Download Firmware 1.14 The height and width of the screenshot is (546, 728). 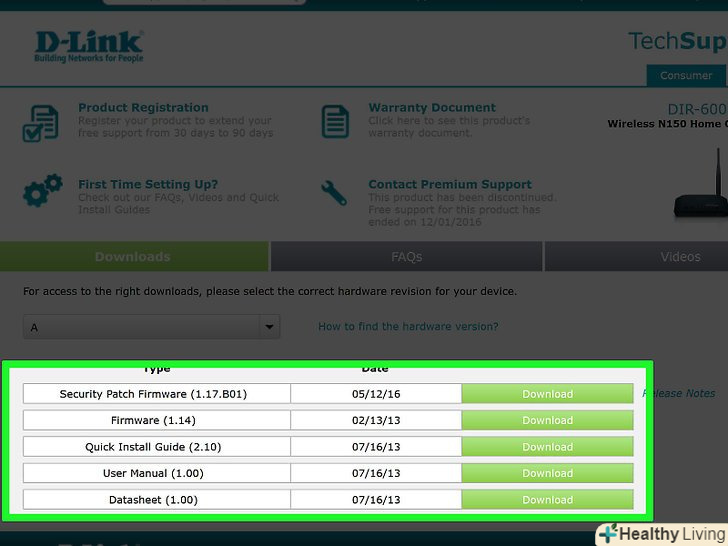pyautogui.click(x=547, y=420)
